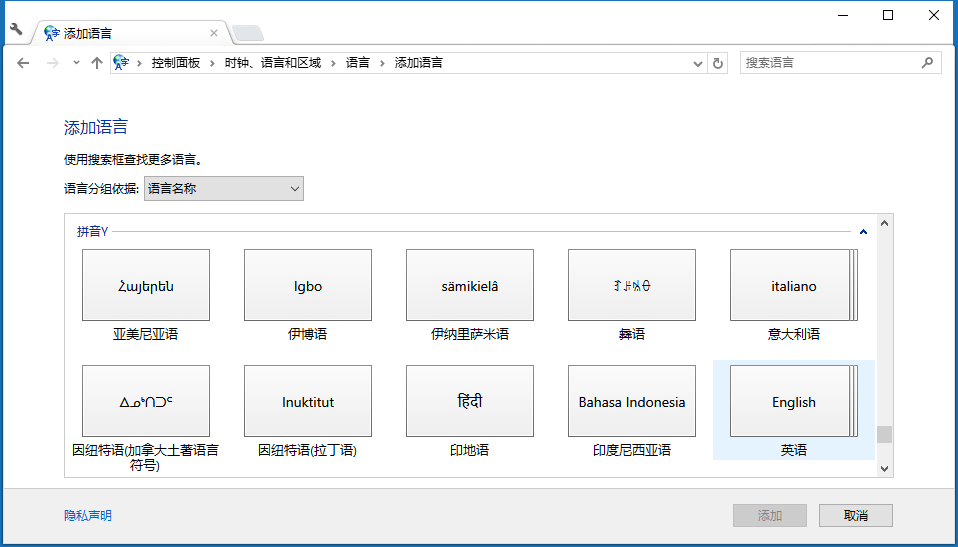Click the 因纽特语(拉丁语) label
The image size is (958, 547).
pyautogui.click(x=307, y=450)
